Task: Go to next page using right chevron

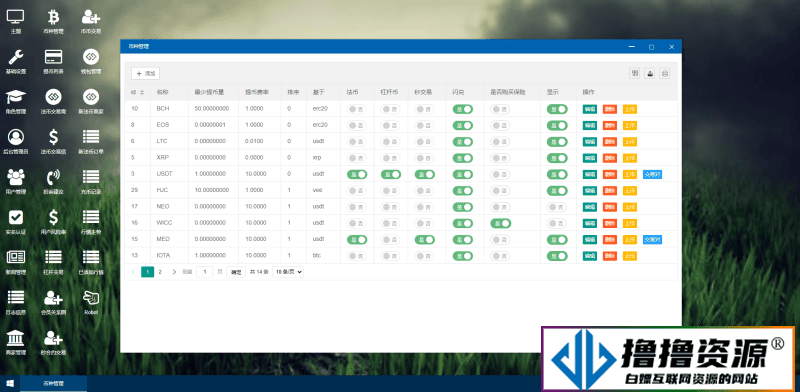Action: point(174,272)
